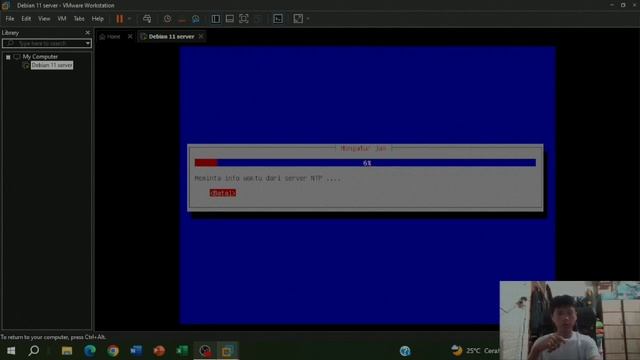Open PowerPoint from the taskbar

(159, 351)
